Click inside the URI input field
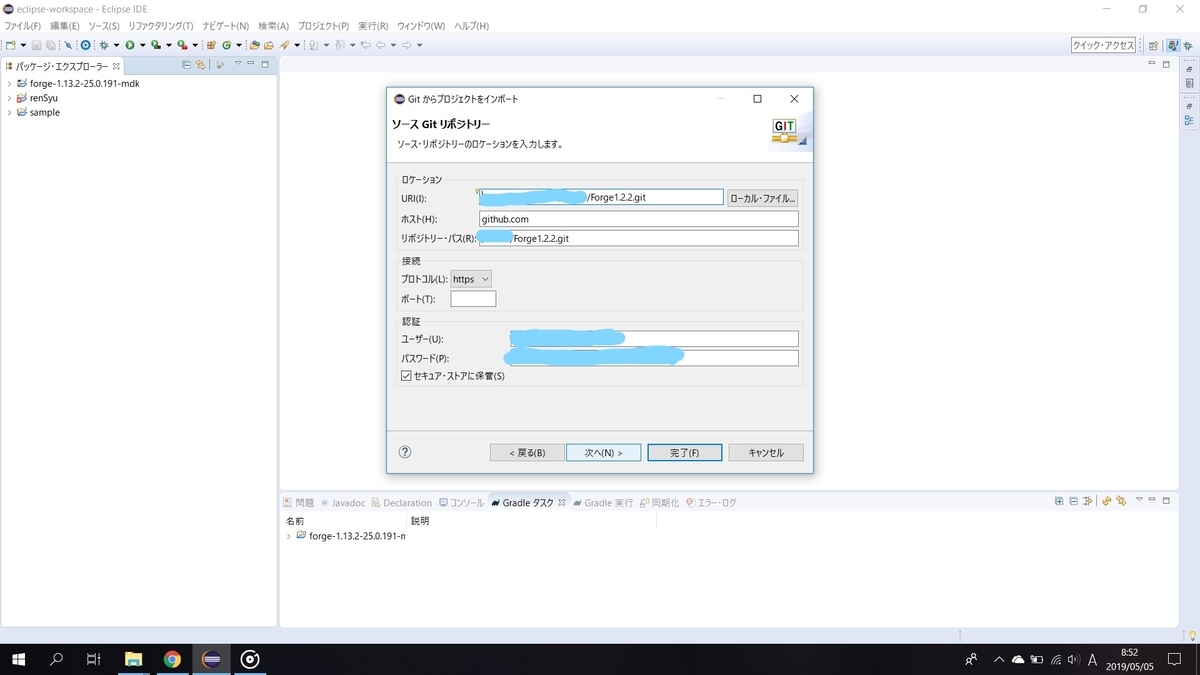Screen dimensions: 1200x675 (x=600, y=197)
